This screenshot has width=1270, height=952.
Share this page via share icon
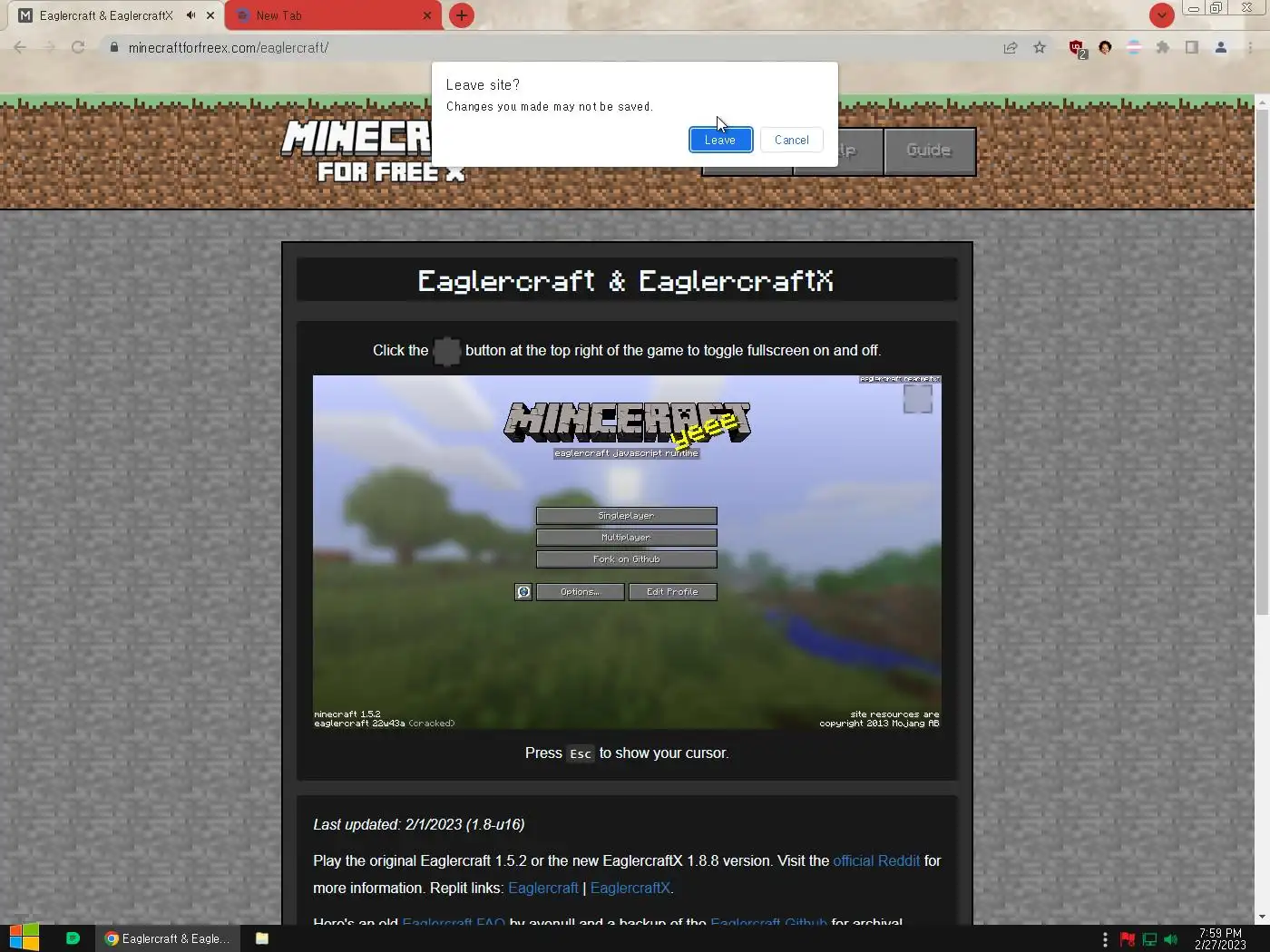click(x=1011, y=47)
